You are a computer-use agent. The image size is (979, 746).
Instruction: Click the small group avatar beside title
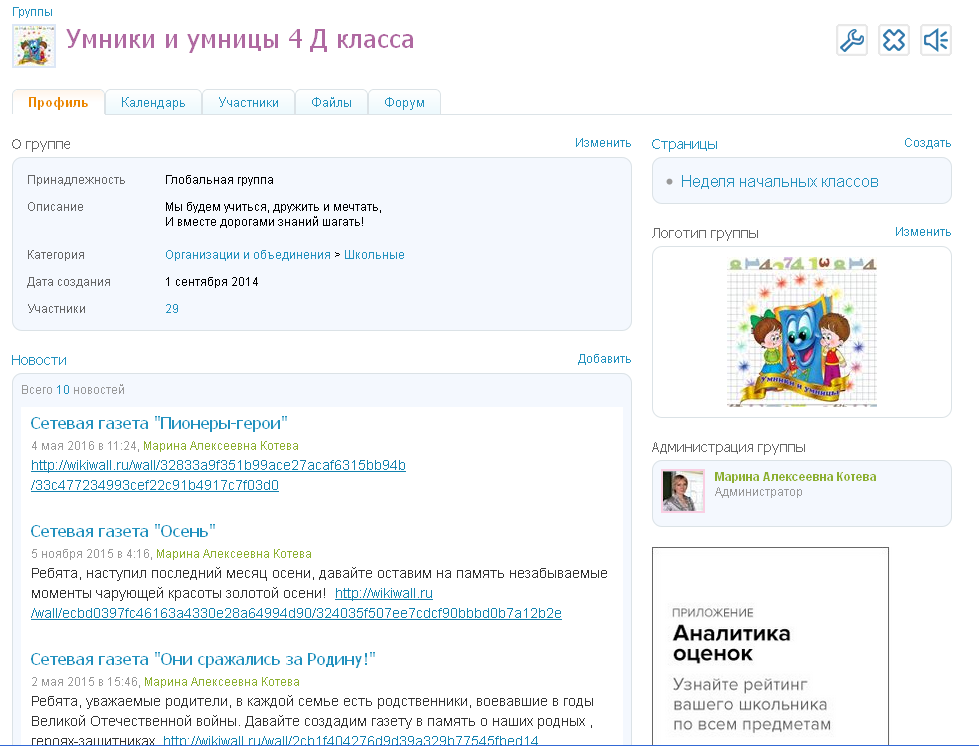click(33, 46)
